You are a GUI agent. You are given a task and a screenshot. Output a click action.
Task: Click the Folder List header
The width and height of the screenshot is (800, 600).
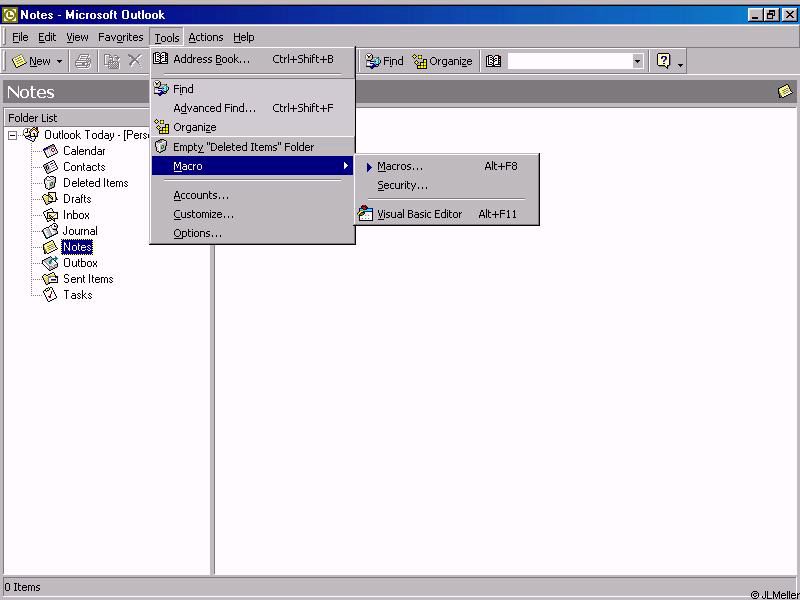(33, 118)
